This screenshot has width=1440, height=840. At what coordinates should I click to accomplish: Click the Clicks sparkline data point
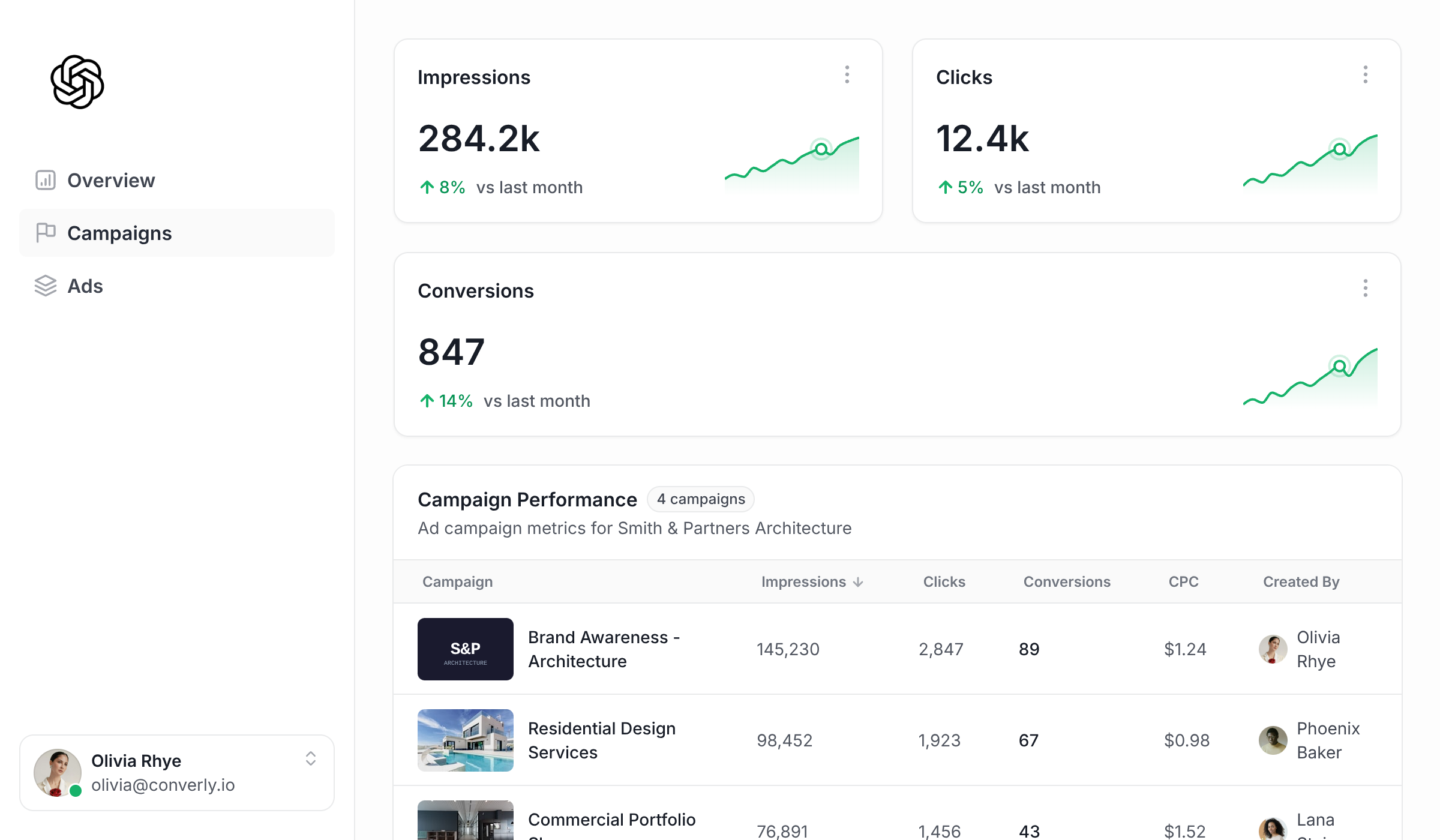point(1339,149)
